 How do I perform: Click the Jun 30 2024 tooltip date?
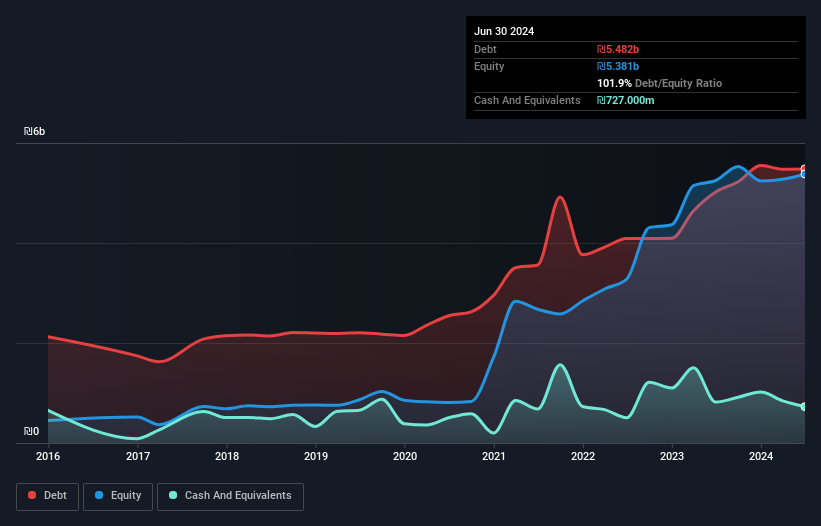(504, 31)
